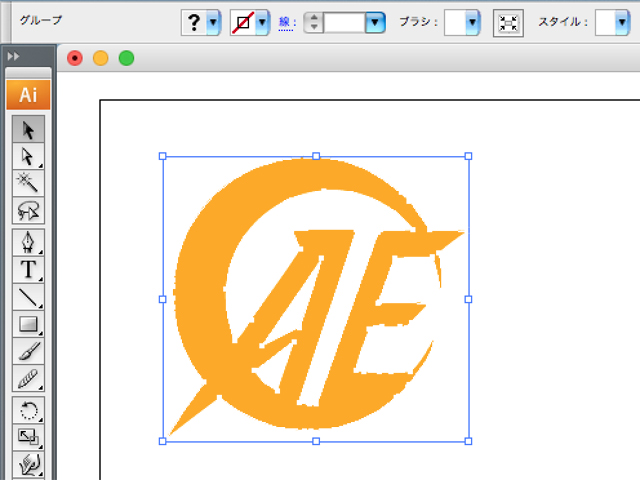Select the Scale tool
Screen dimensions: 640x480
28,437
